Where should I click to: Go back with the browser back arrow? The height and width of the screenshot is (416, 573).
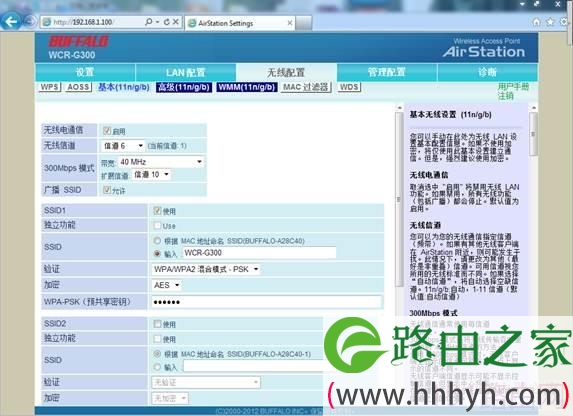[10, 22]
